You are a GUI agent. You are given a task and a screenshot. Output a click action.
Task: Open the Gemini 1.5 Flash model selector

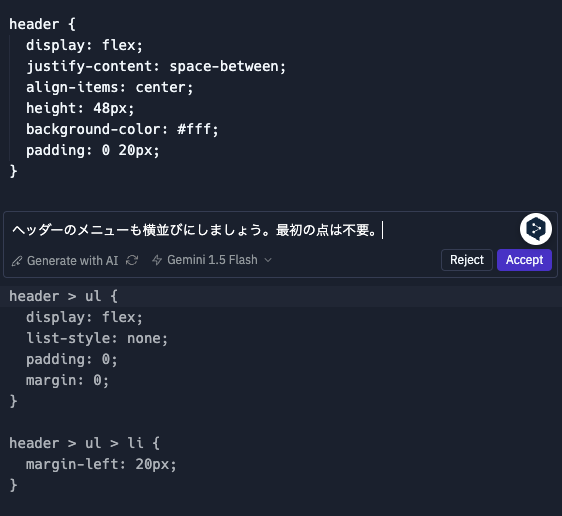[x=212, y=260]
